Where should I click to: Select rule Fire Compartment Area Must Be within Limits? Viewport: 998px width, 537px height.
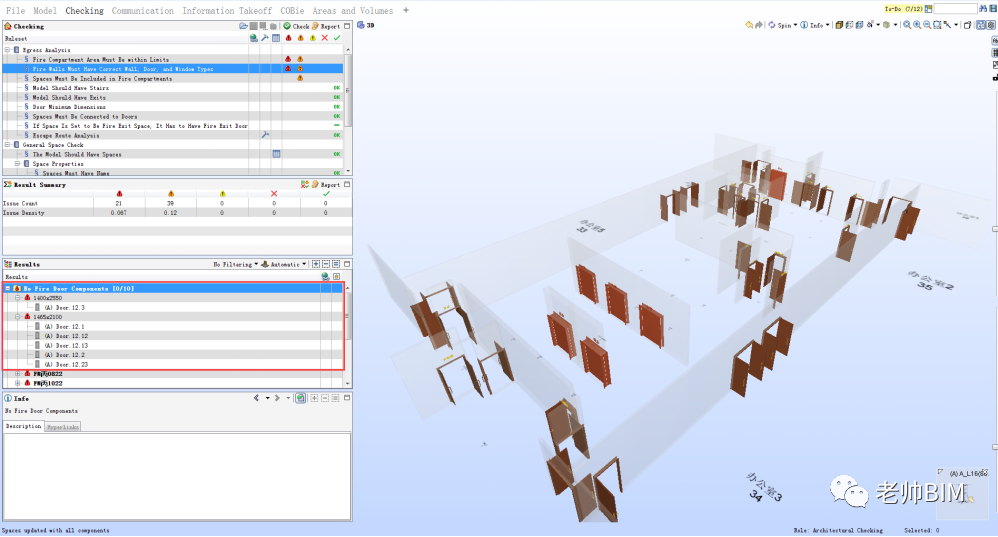(101, 59)
